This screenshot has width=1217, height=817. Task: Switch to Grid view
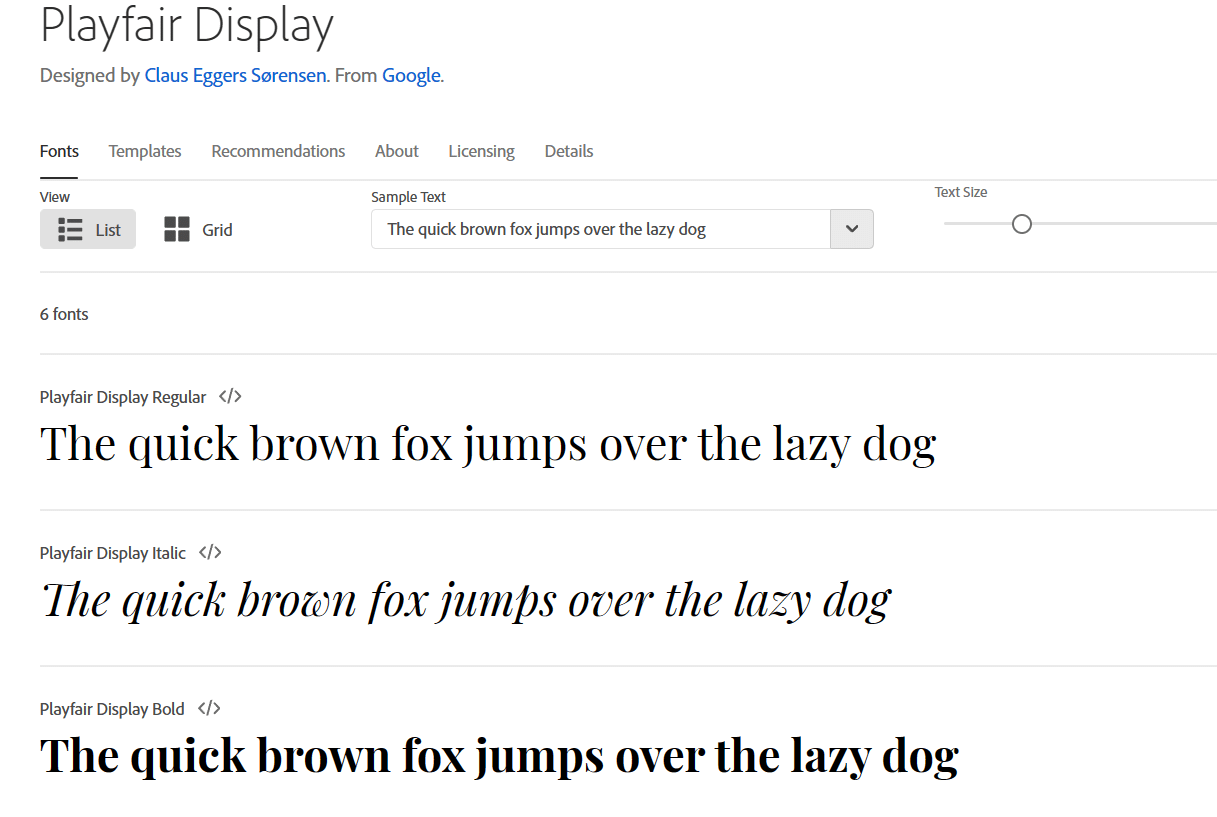198,230
